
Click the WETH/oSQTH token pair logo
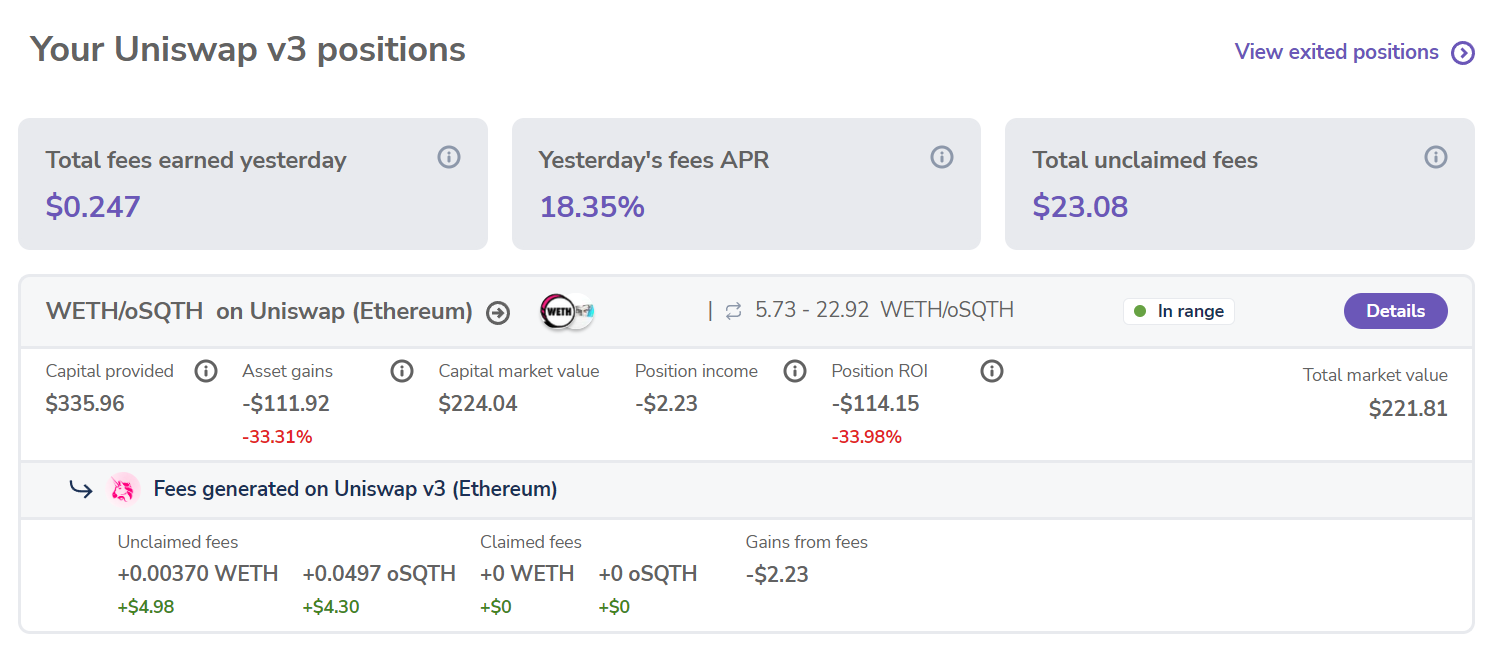tap(565, 311)
